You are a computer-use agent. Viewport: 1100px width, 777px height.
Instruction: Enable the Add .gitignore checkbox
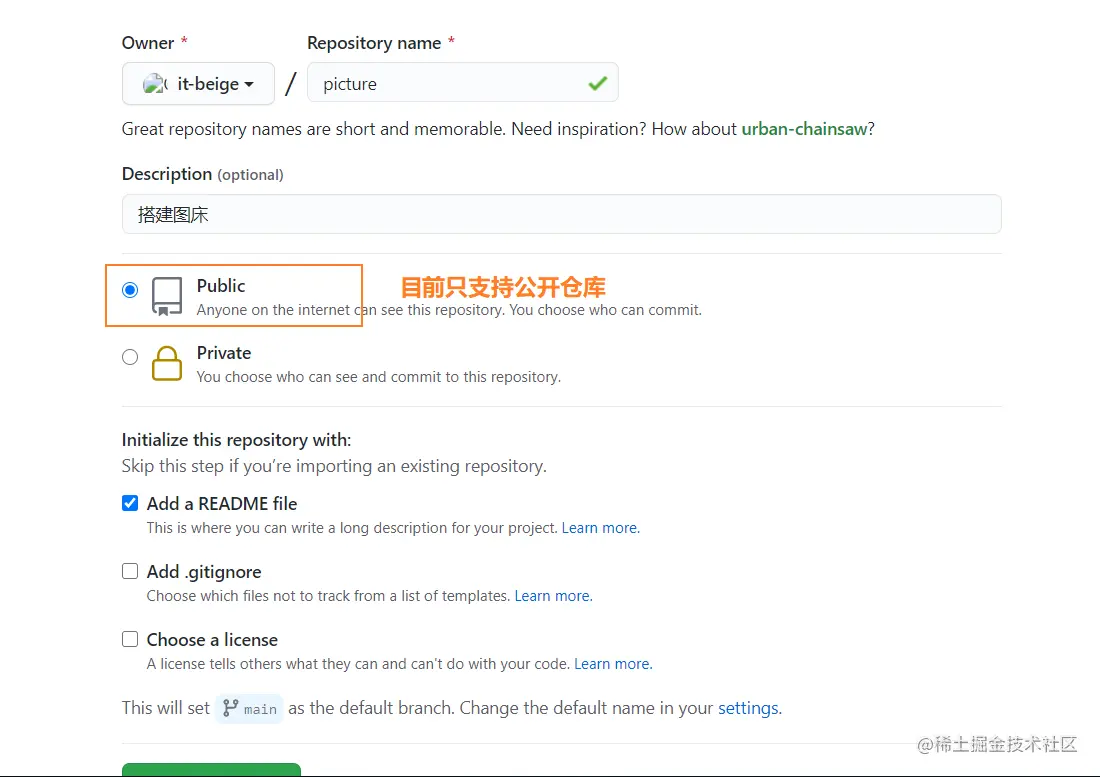click(130, 571)
